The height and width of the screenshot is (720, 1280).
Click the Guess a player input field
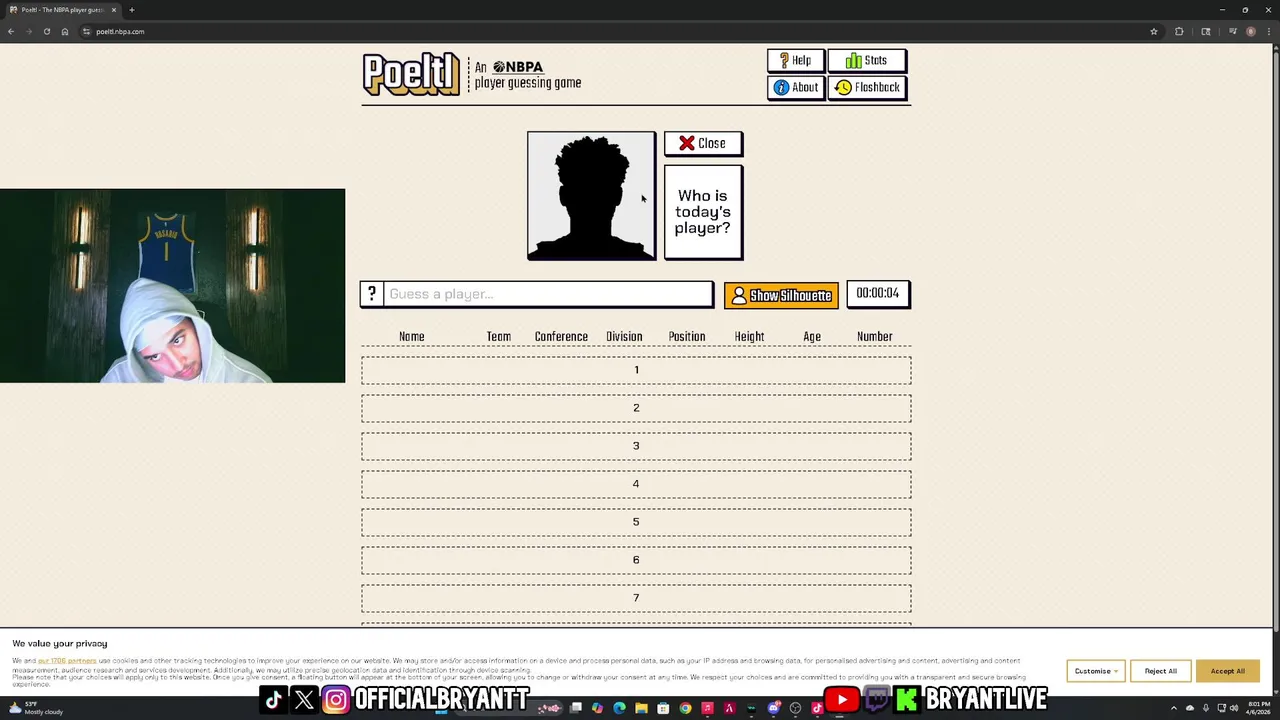coord(548,294)
